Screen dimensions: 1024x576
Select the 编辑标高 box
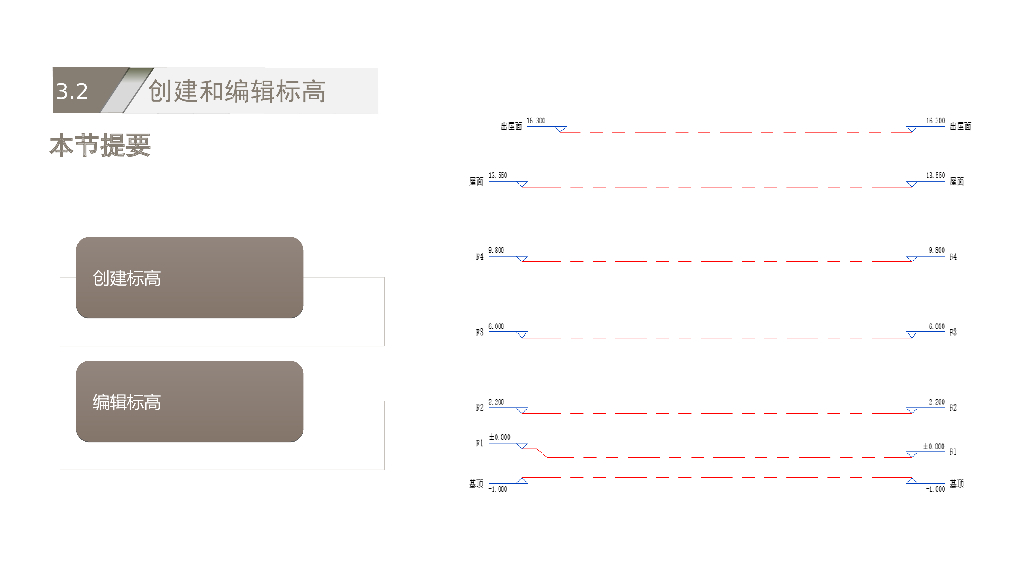(x=189, y=402)
